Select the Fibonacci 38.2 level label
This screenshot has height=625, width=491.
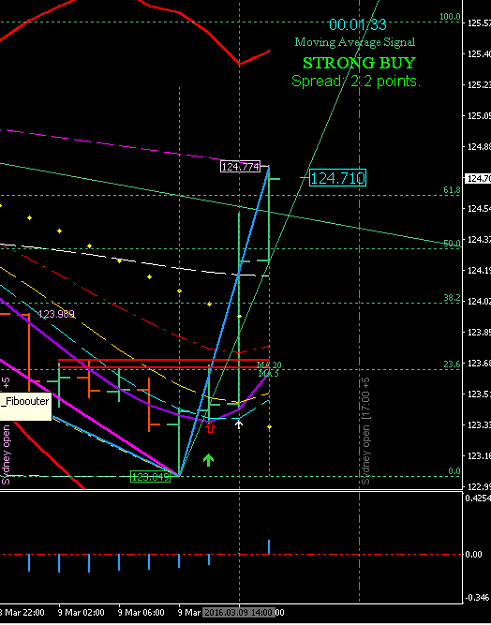(452, 298)
